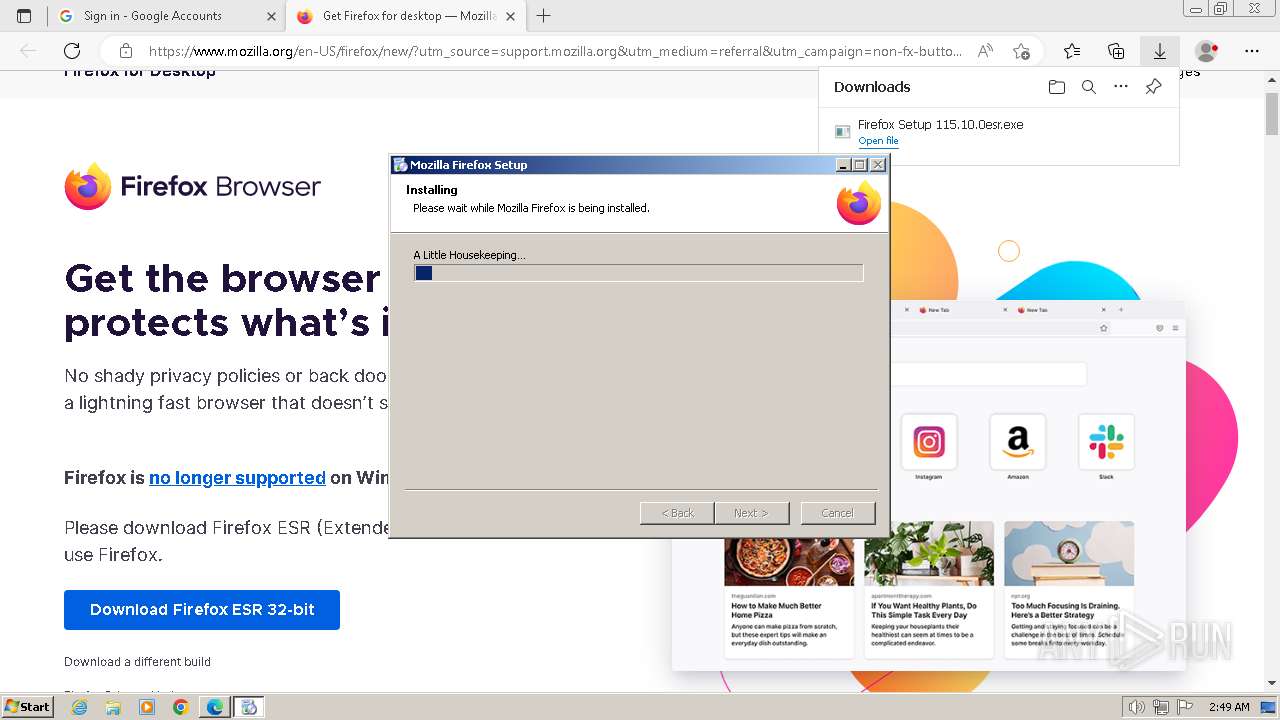The width and height of the screenshot is (1280, 720).
Task: Toggle the Downloads toolbar button
Action: coord(1160,51)
